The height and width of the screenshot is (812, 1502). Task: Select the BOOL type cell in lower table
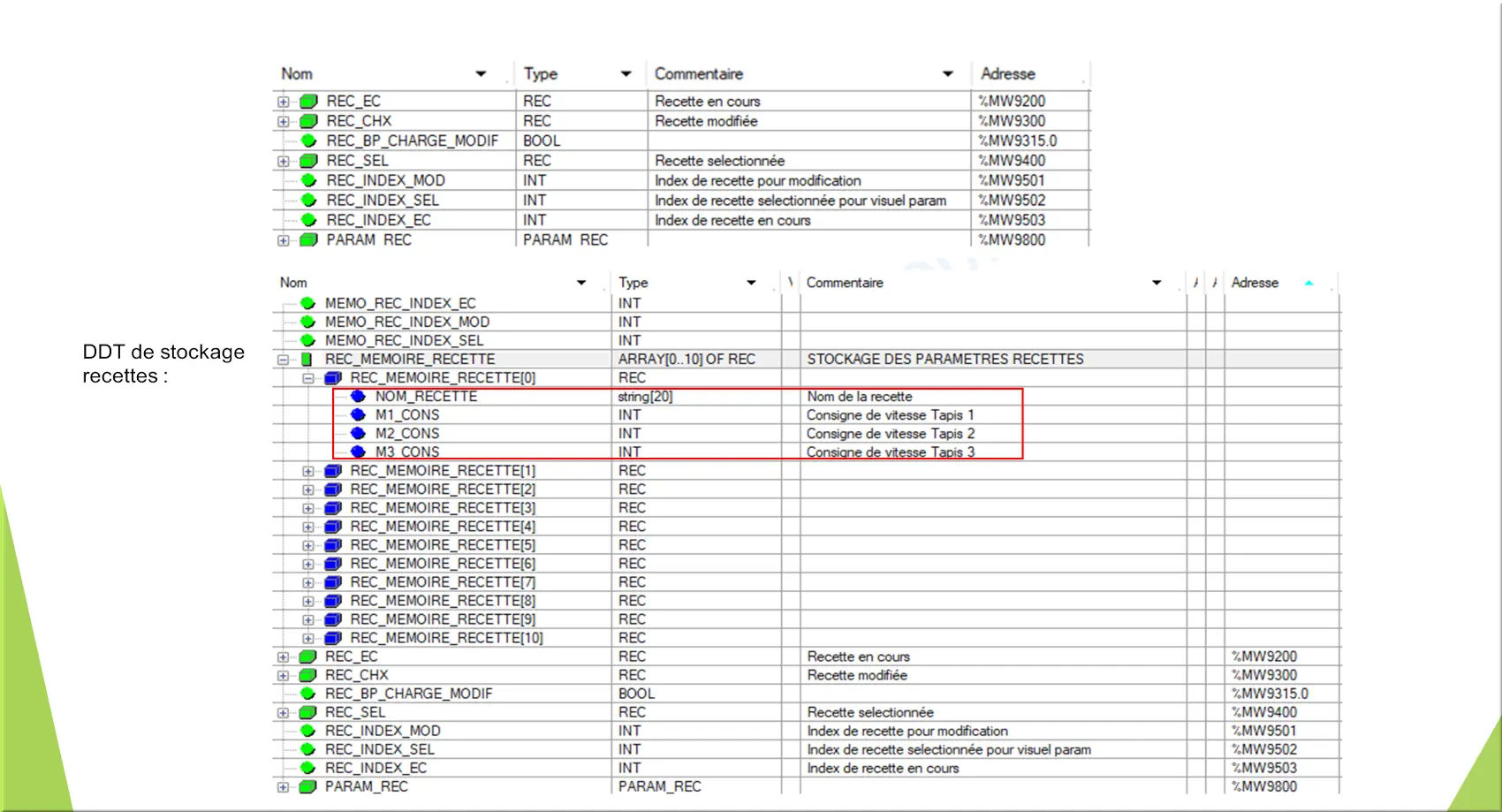(x=636, y=694)
